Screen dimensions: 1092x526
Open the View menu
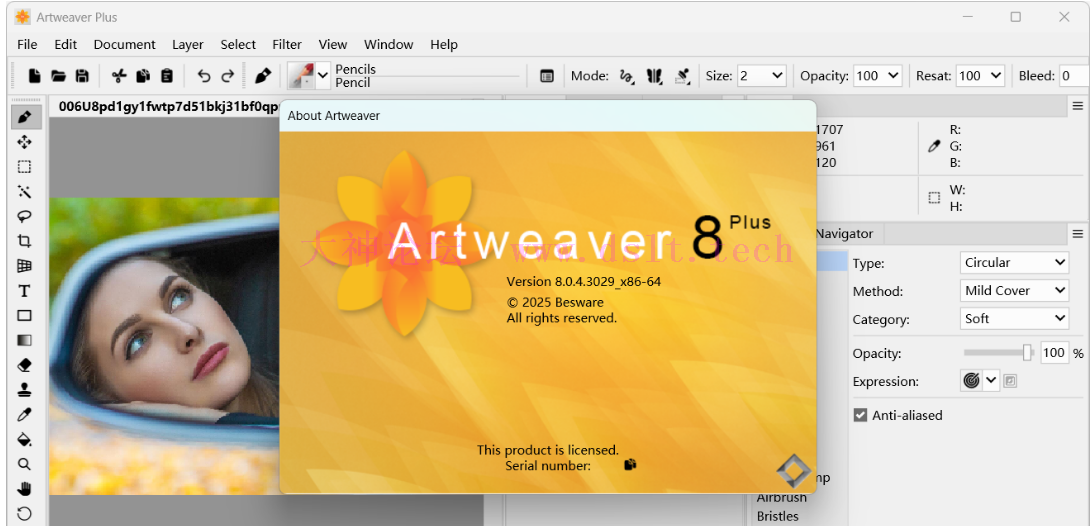(x=333, y=45)
